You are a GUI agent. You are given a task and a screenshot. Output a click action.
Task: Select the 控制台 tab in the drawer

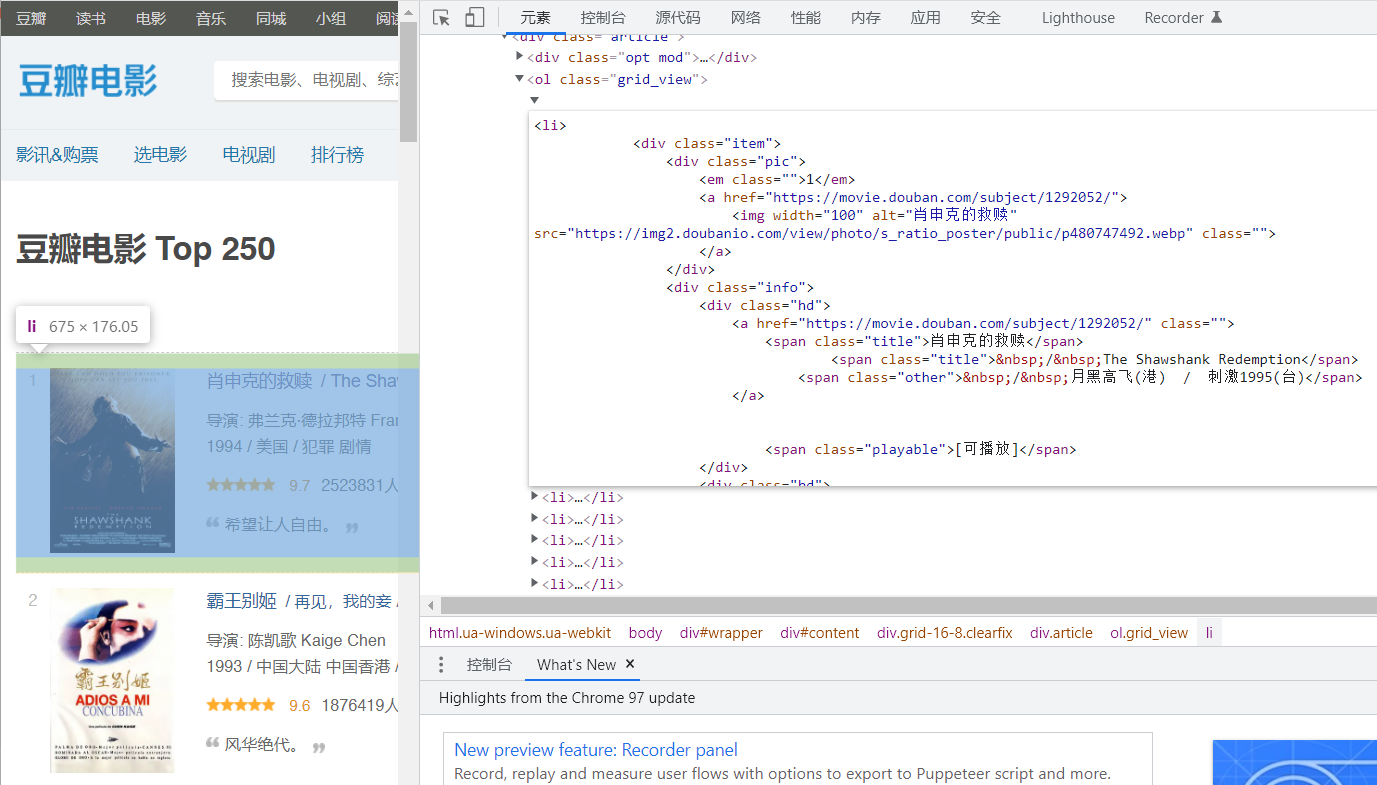point(489,665)
